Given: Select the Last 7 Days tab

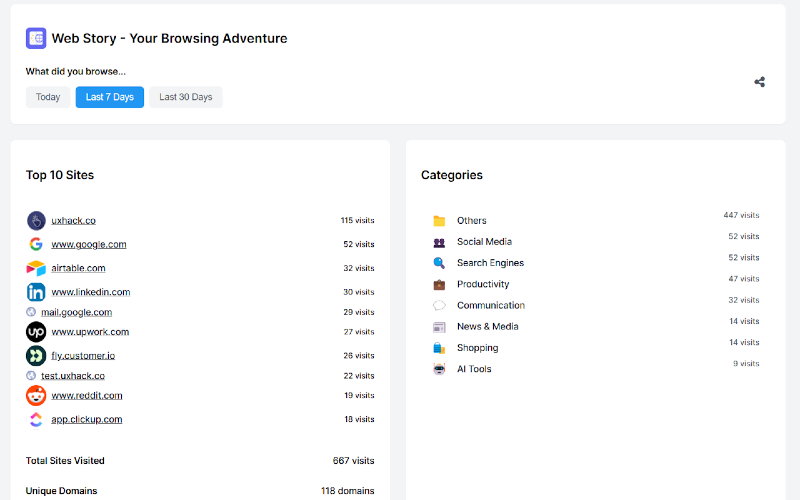Looking at the screenshot, I should pyautogui.click(x=110, y=97).
